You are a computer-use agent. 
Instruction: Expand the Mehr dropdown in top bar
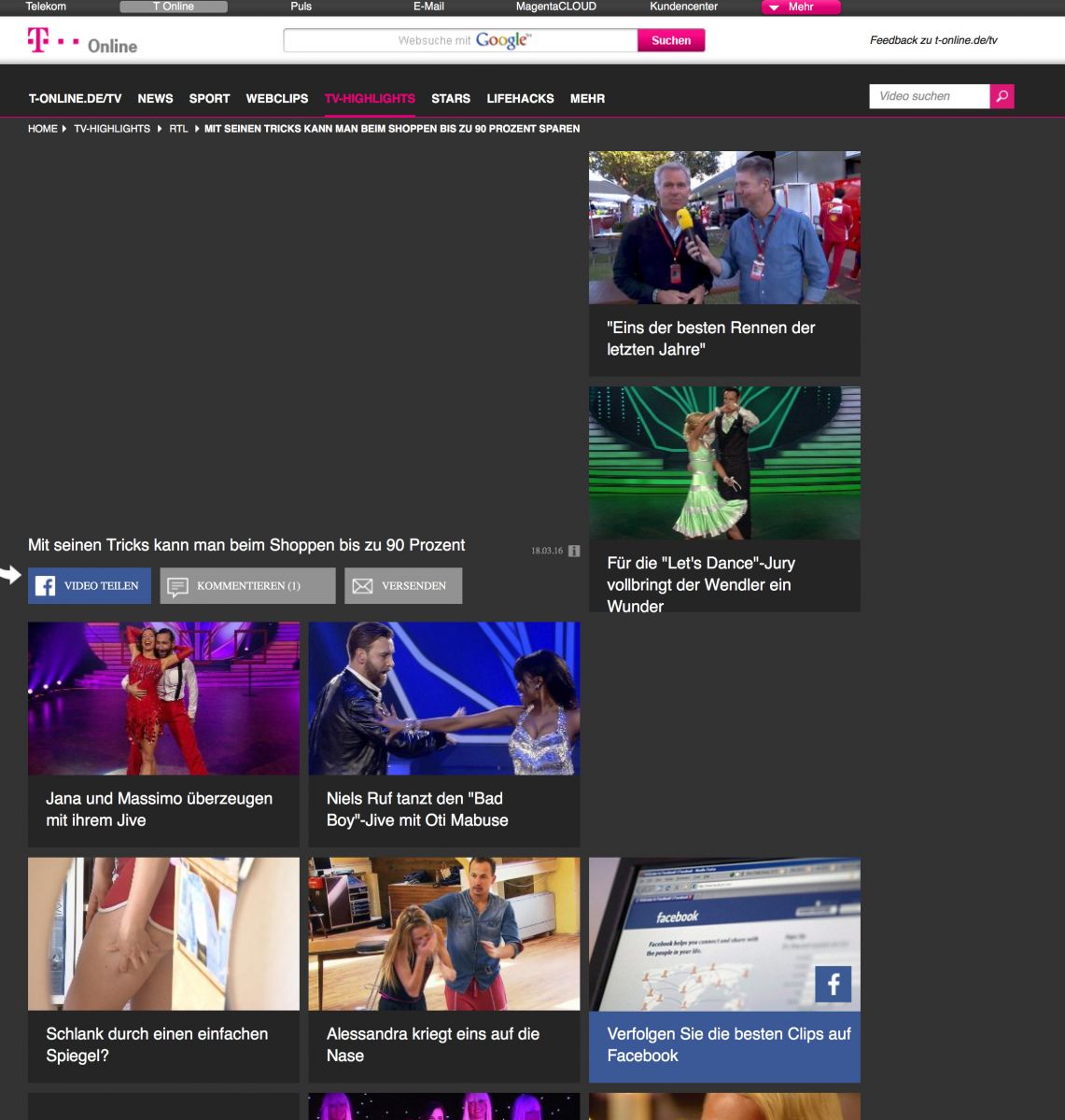pyautogui.click(x=800, y=7)
